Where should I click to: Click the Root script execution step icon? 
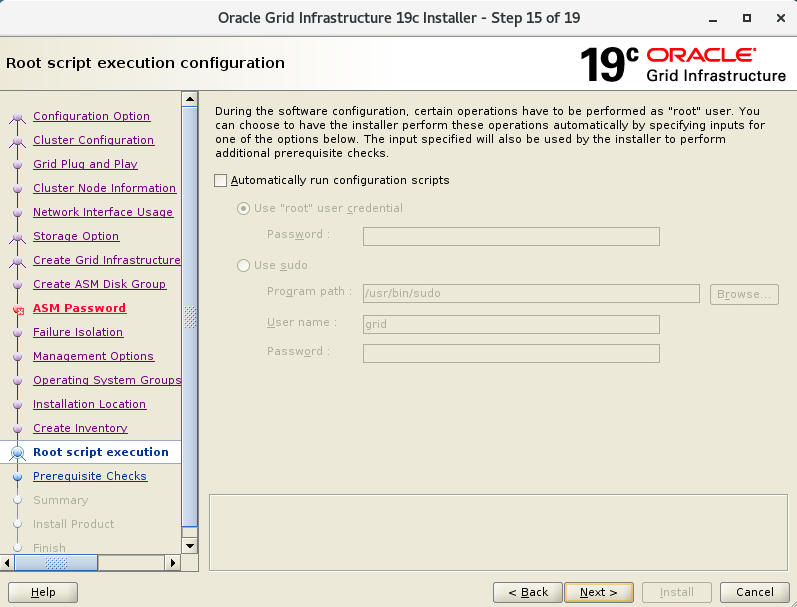tap(17, 453)
